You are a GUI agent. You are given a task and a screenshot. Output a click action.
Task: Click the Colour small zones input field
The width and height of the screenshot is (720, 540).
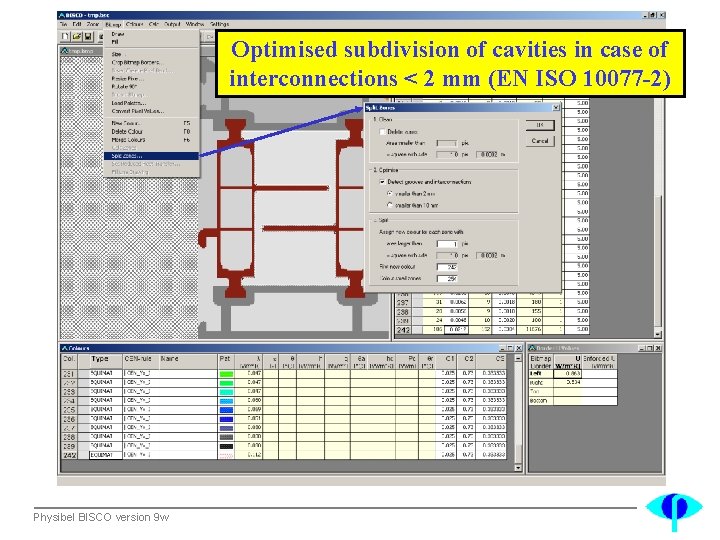pyautogui.click(x=447, y=278)
